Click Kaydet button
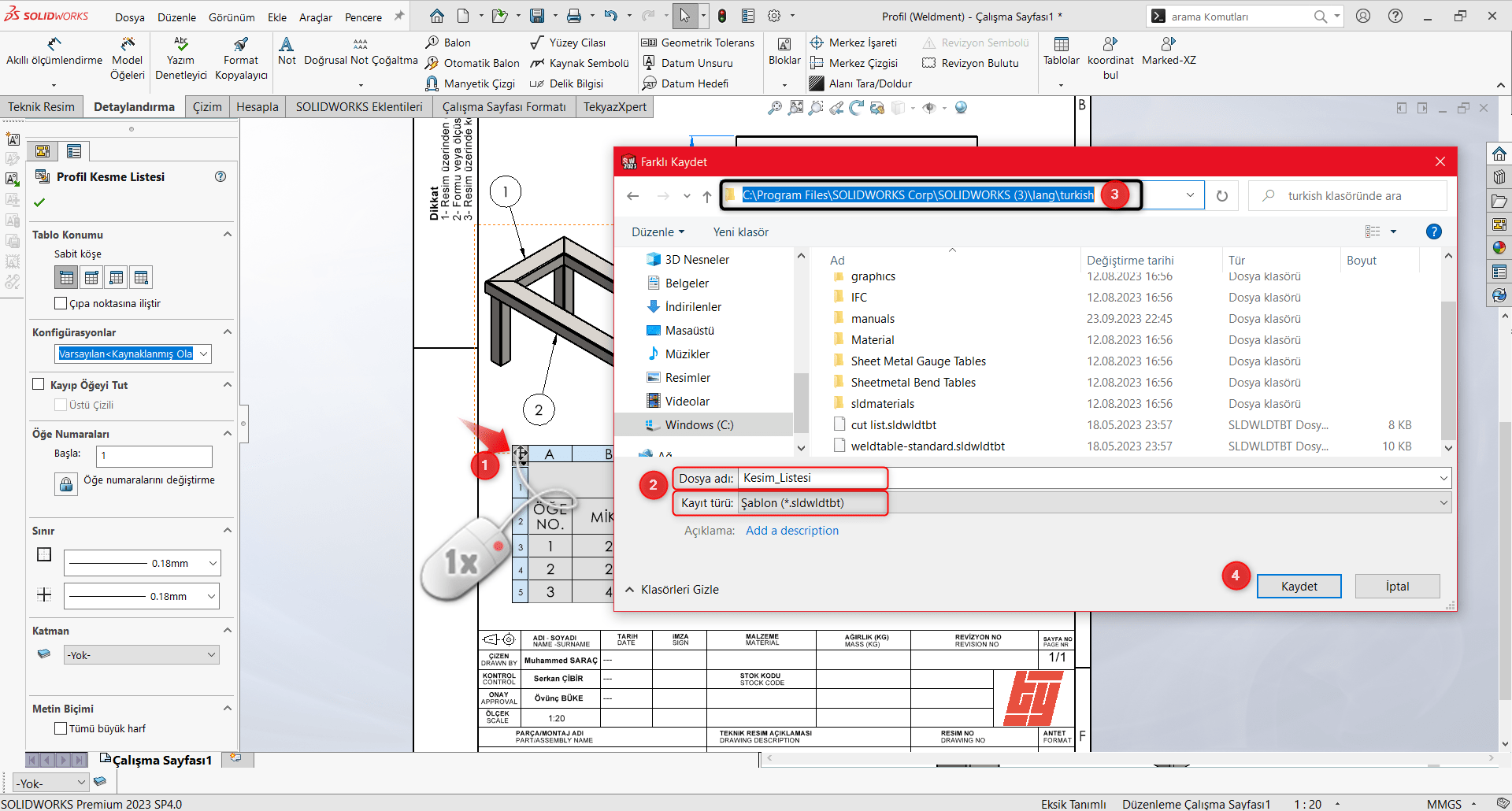Screen dimensions: 1512x811 pyautogui.click(x=1299, y=586)
